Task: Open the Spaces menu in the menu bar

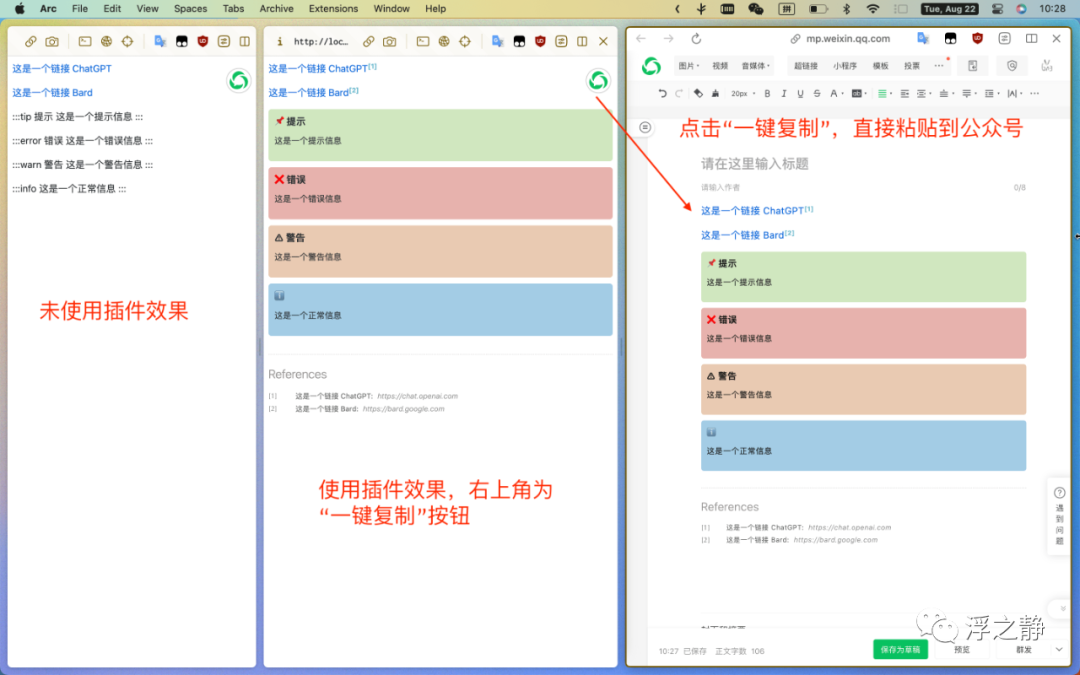Action: (190, 9)
